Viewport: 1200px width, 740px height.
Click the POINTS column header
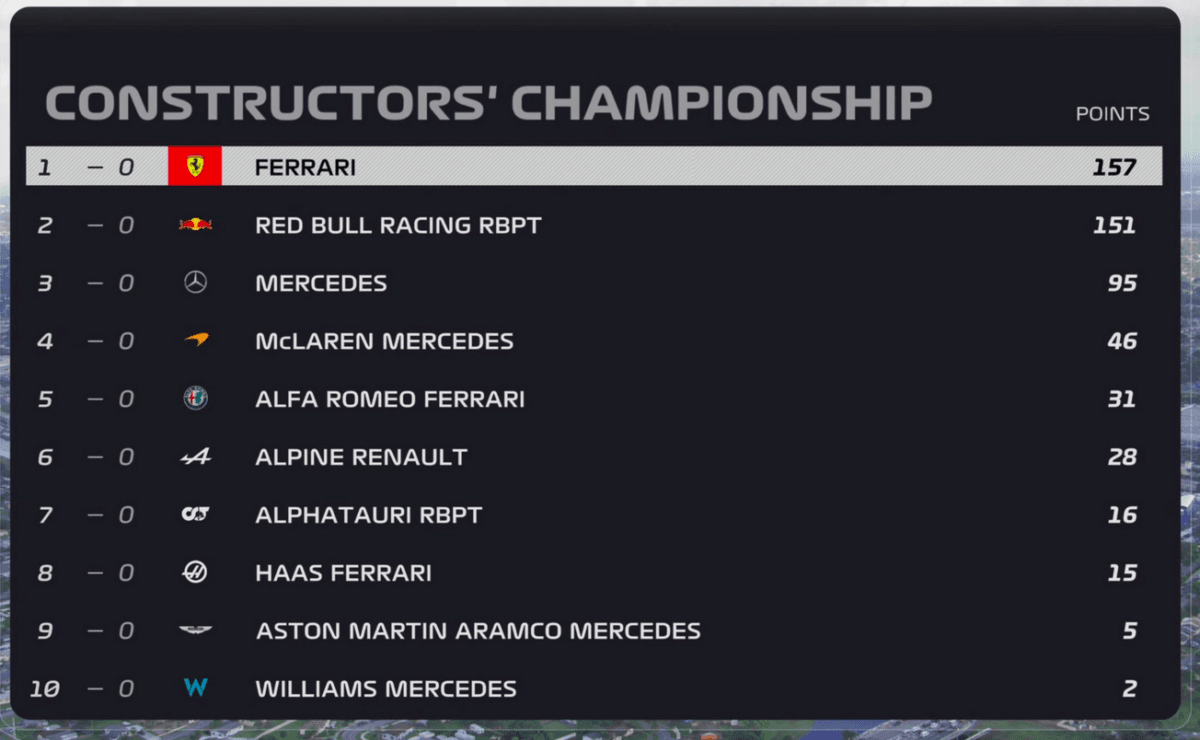click(1112, 114)
